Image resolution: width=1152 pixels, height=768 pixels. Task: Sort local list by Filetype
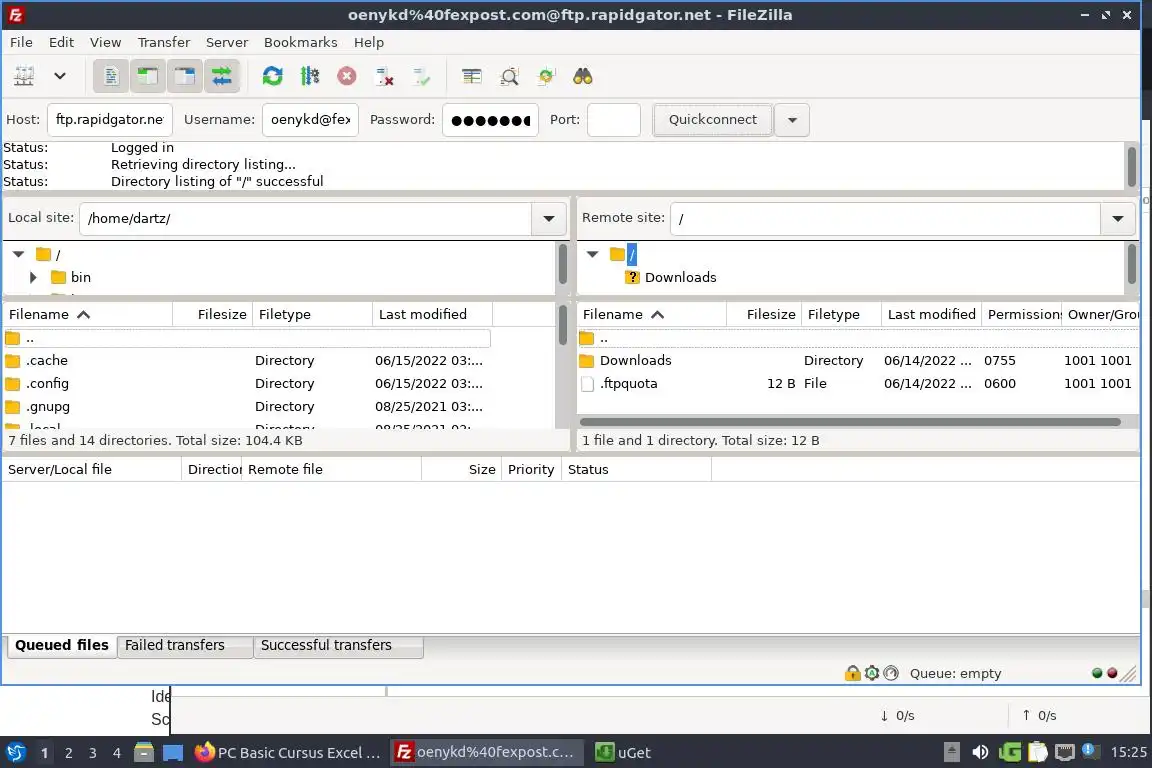point(312,314)
